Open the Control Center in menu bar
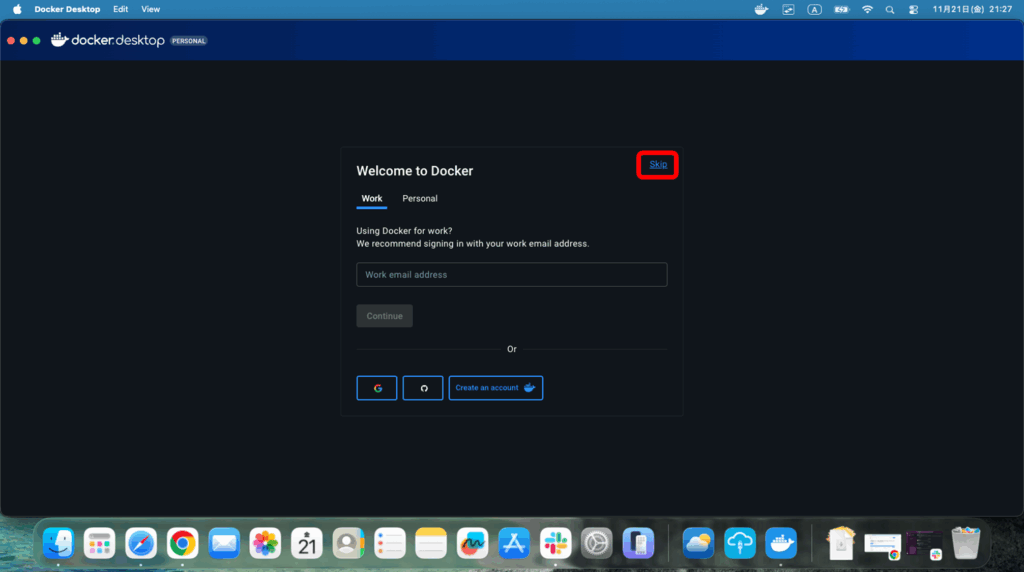 pyautogui.click(x=913, y=9)
